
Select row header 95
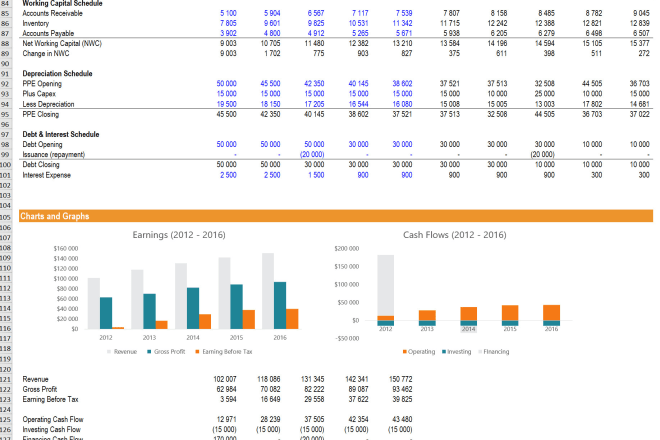[6, 115]
